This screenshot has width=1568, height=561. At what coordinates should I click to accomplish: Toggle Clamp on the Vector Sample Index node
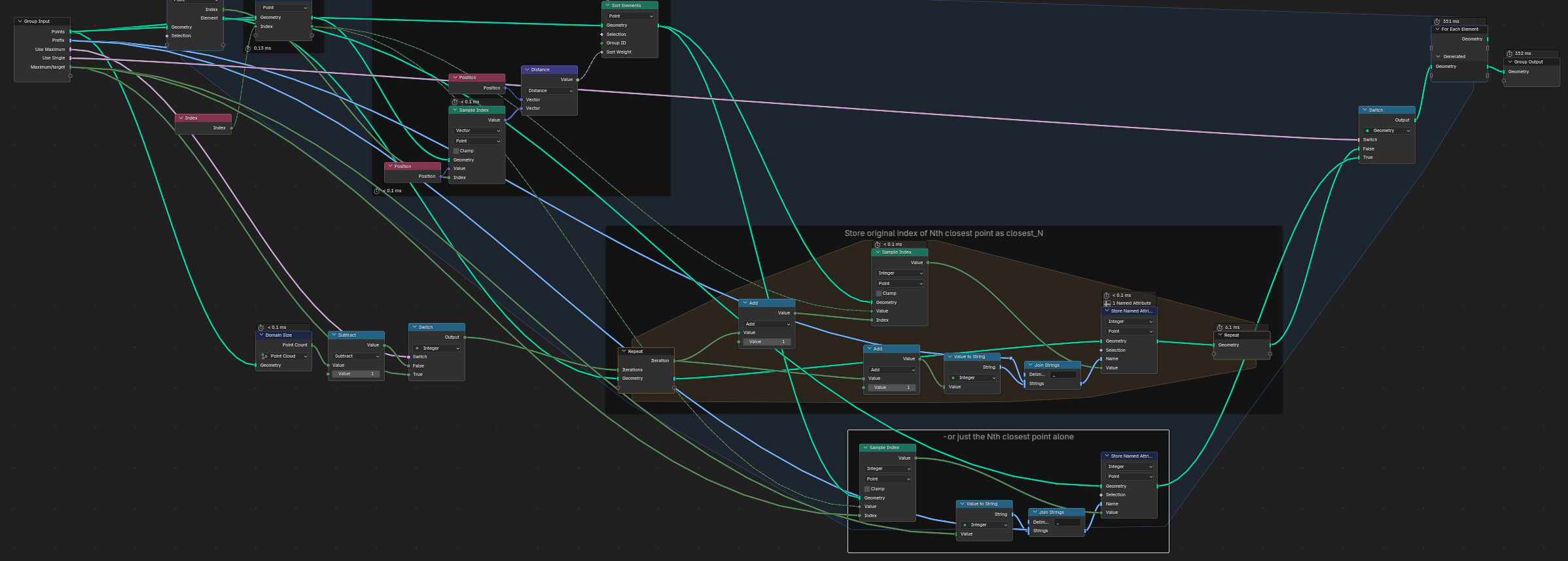[x=456, y=151]
